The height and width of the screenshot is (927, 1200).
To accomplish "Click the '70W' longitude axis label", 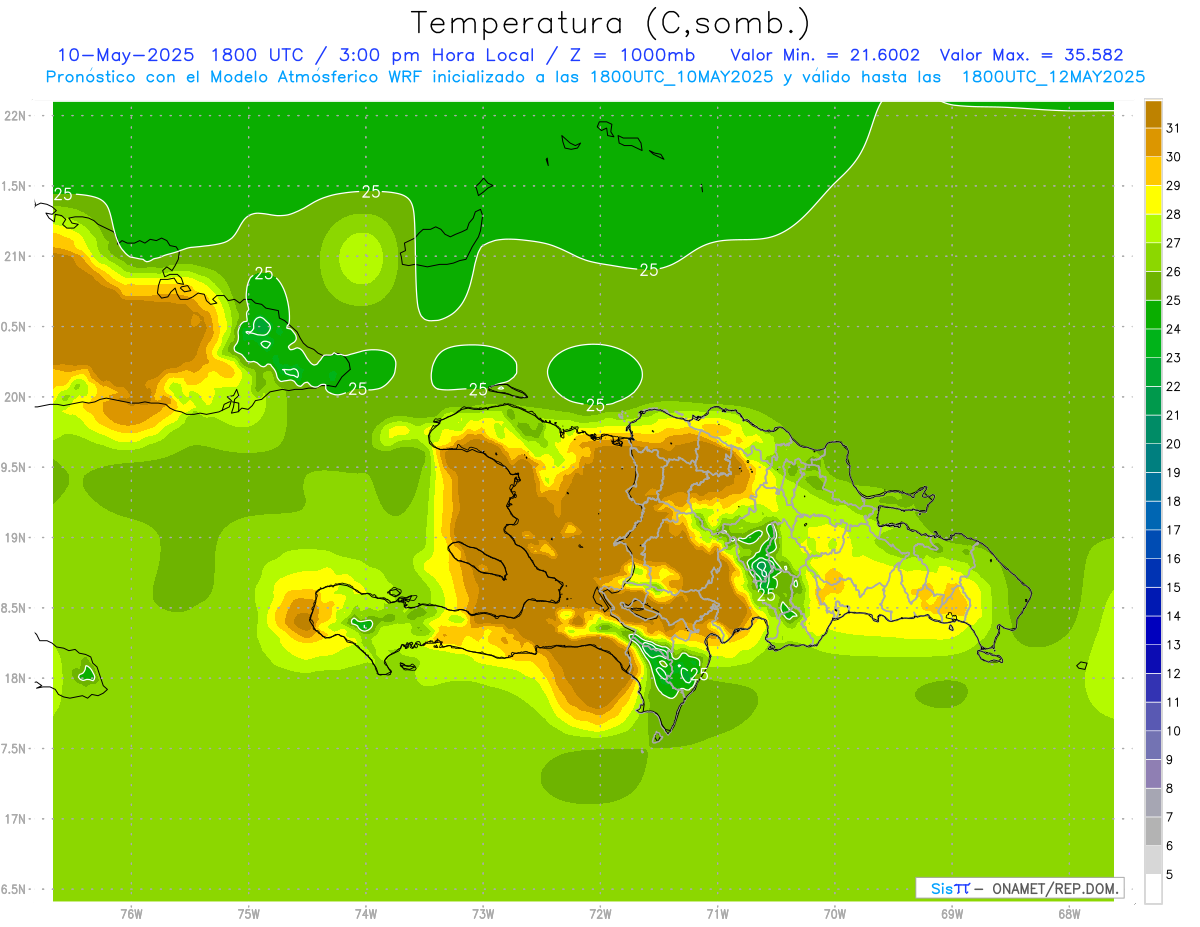I will (835, 914).
